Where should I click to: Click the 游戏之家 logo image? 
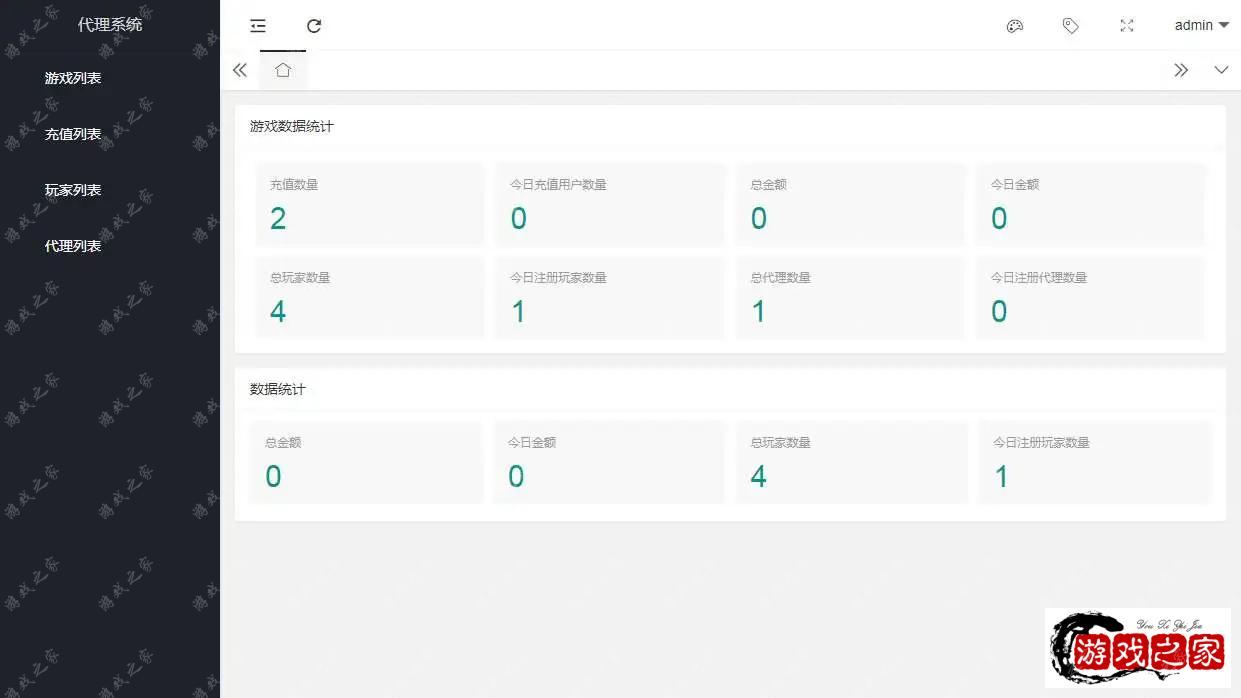click(x=1138, y=648)
